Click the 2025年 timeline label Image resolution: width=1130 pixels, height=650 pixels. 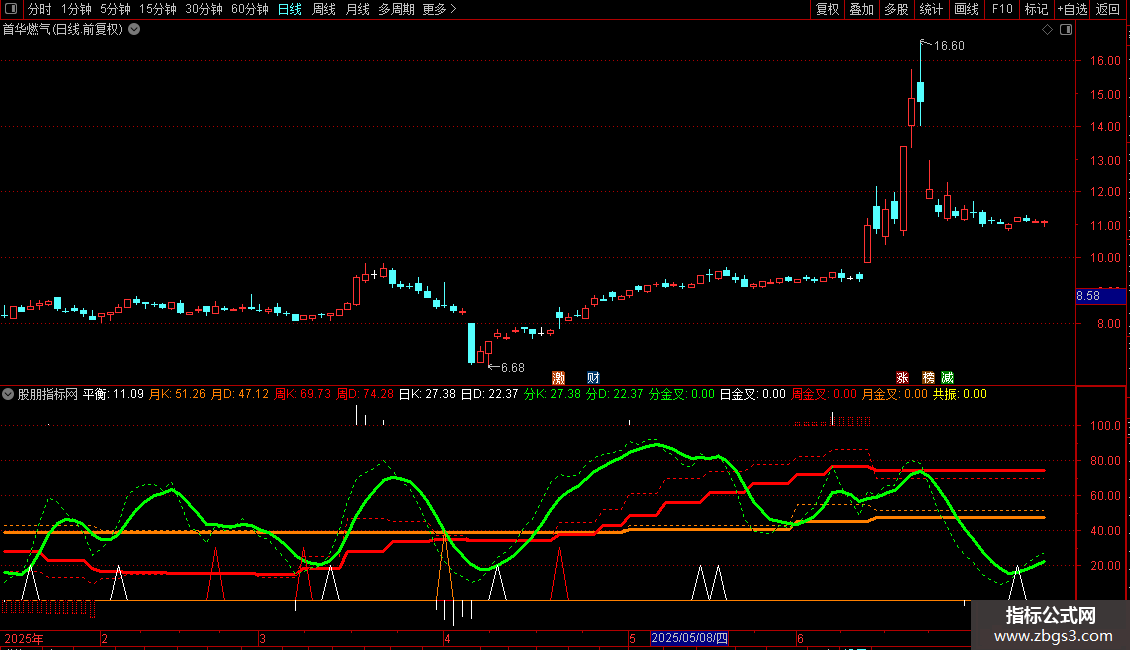[x=24, y=638]
